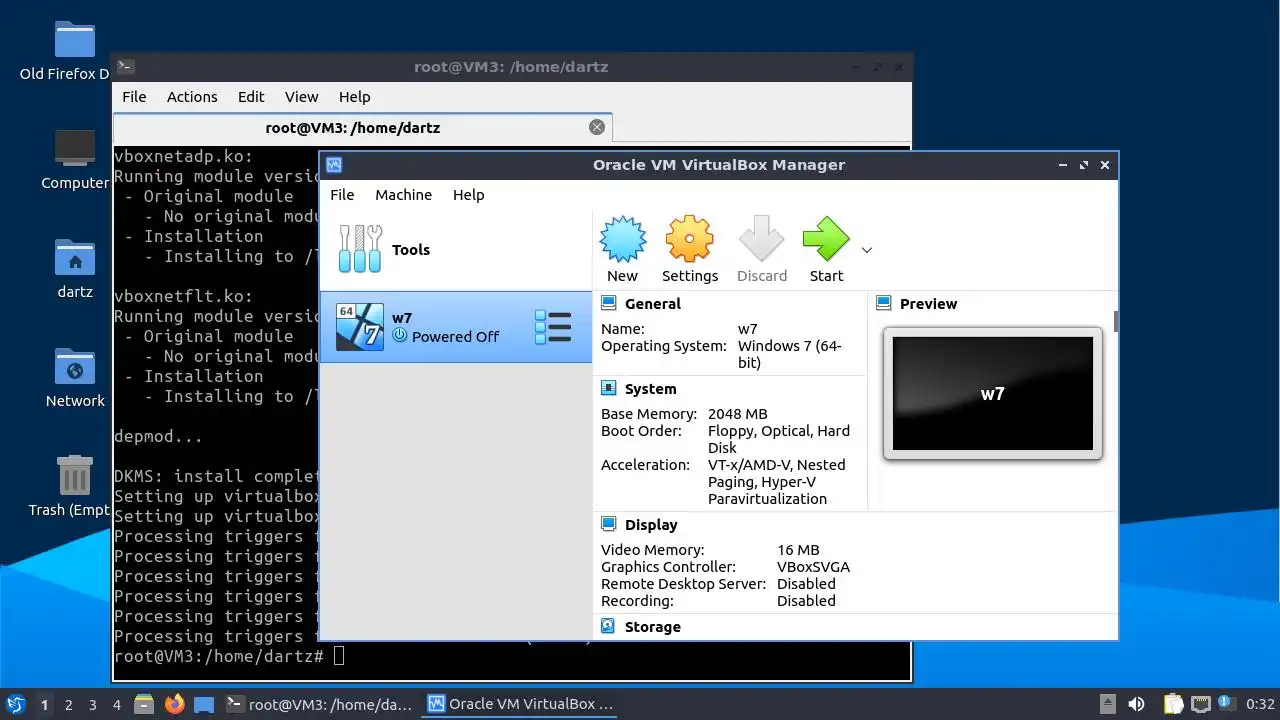
Task: Click the 'Base Memory: 2048 MB' value
Action: (x=738, y=414)
